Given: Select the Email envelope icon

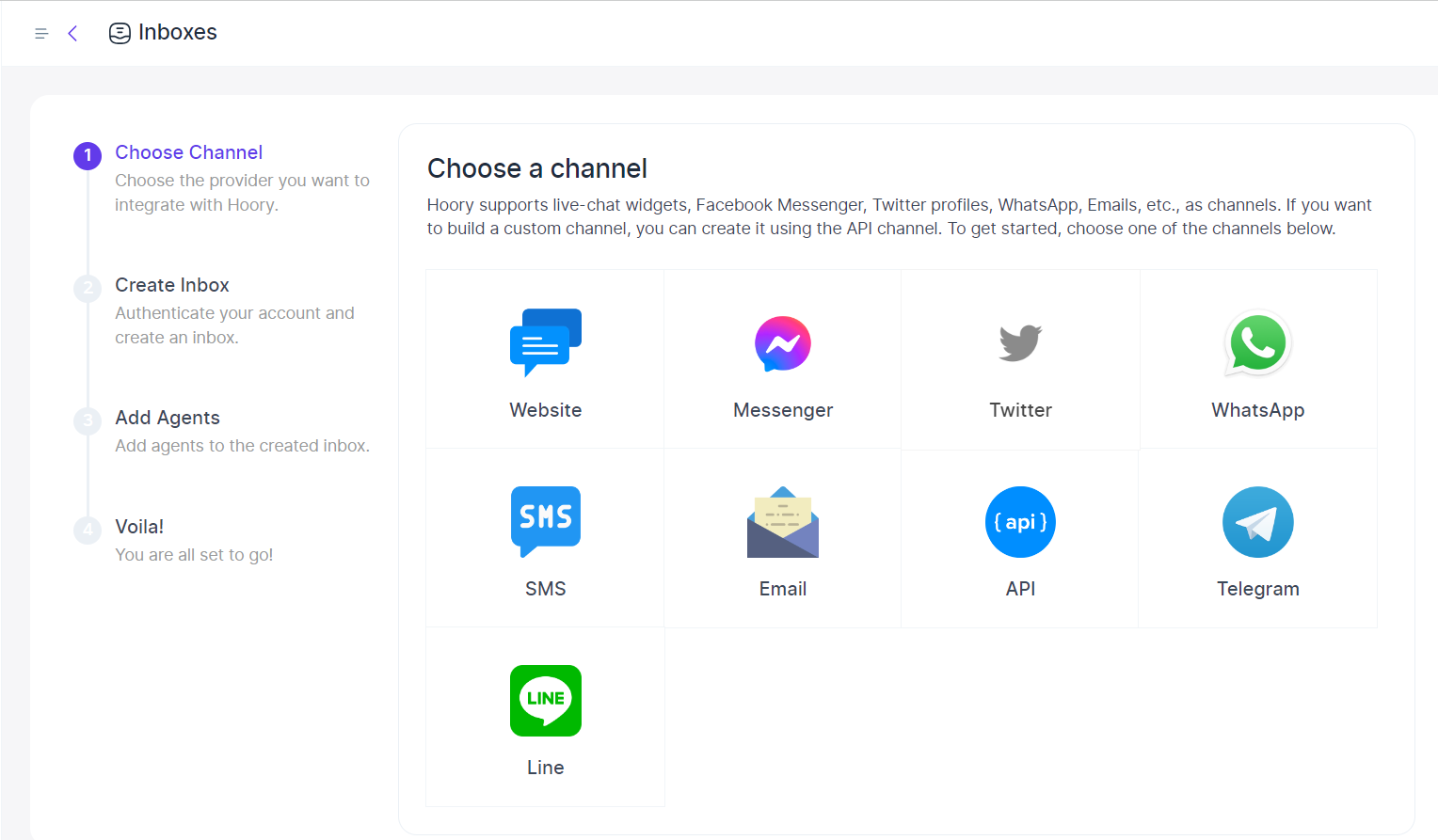Looking at the screenshot, I should (x=783, y=522).
